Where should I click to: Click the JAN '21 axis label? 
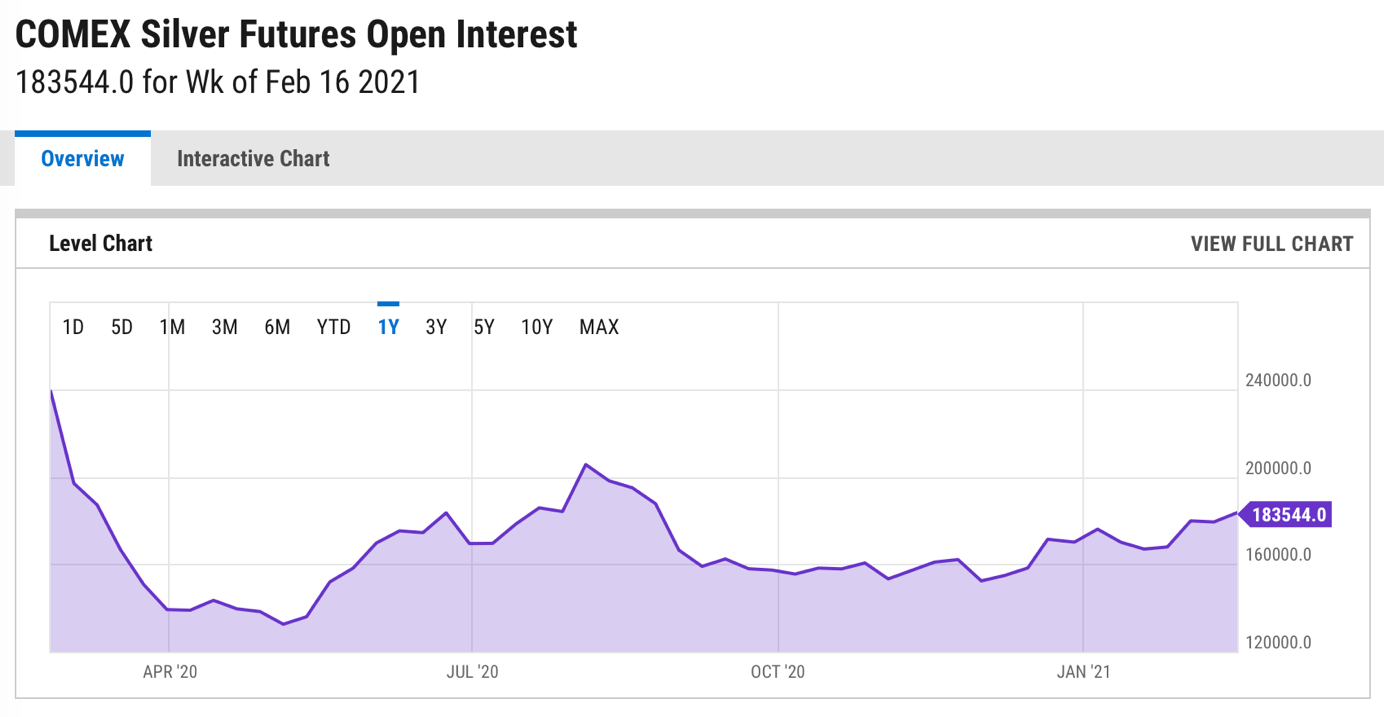(1084, 672)
